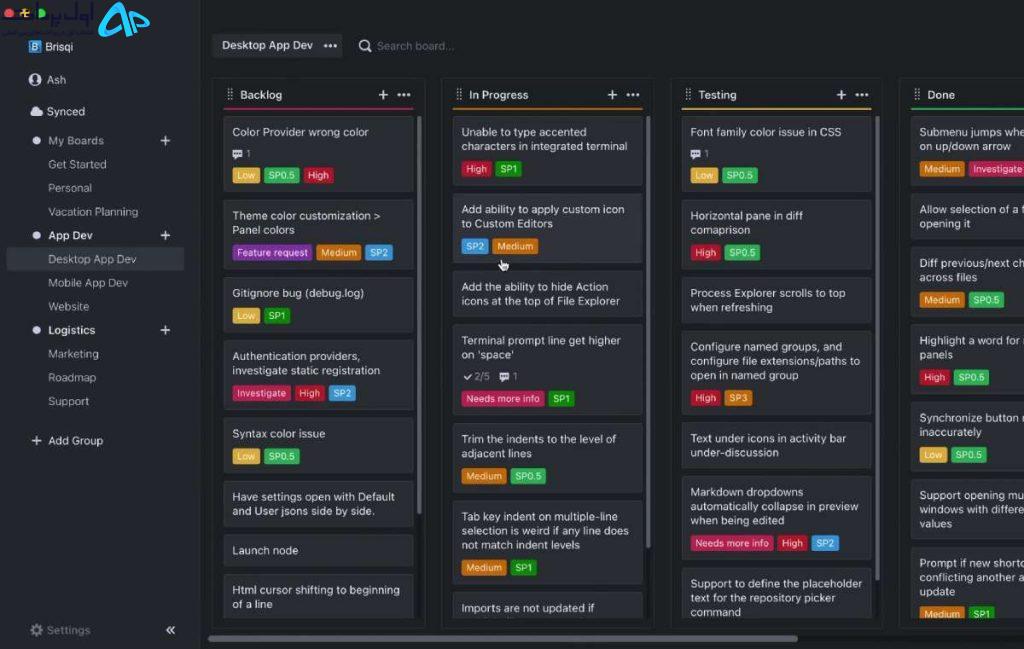1024x649 pixels.
Task: Click the search magnifier icon
Action: click(x=365, y=46)
